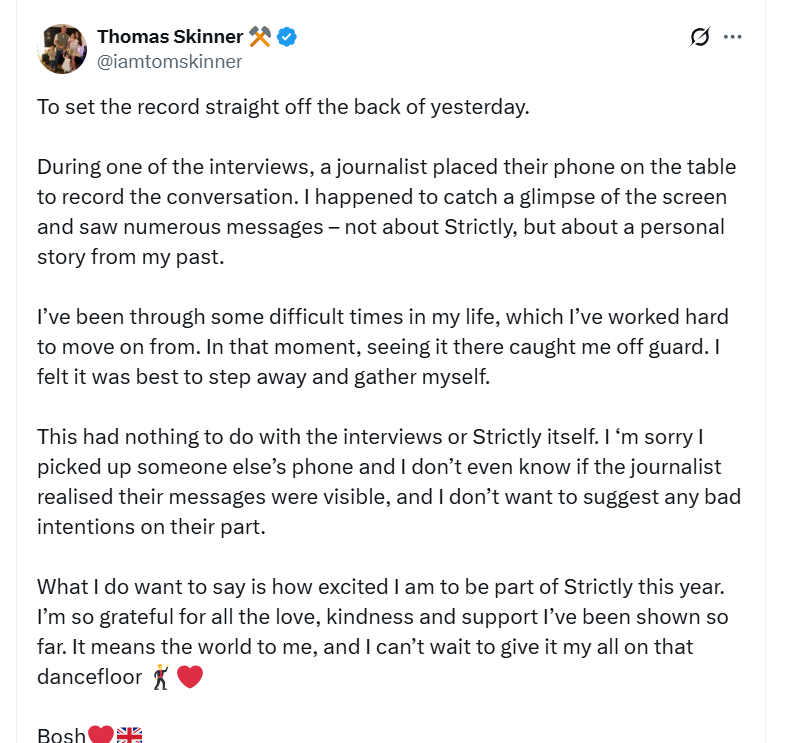Click the Thomas Skinner display name

tap(170, 37)
